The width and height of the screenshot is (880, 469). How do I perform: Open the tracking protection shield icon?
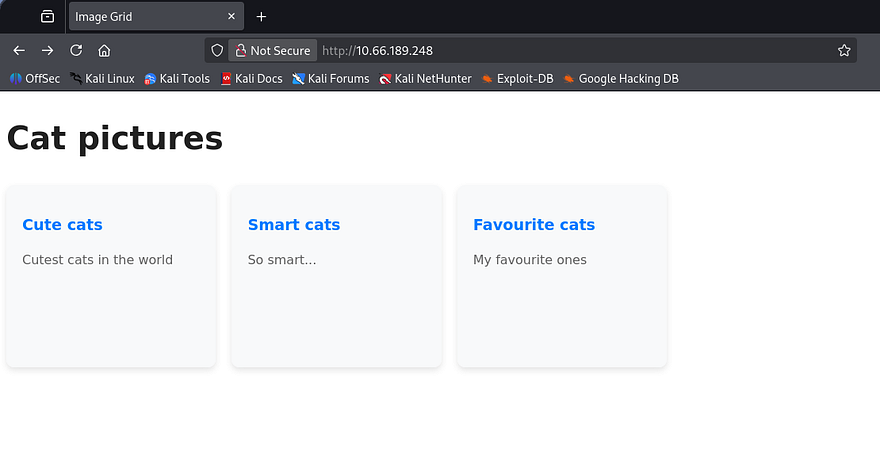217,50
